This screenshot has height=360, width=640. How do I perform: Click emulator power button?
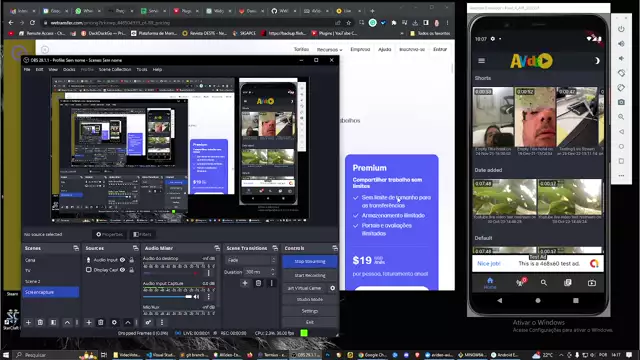tap(621, 29)
